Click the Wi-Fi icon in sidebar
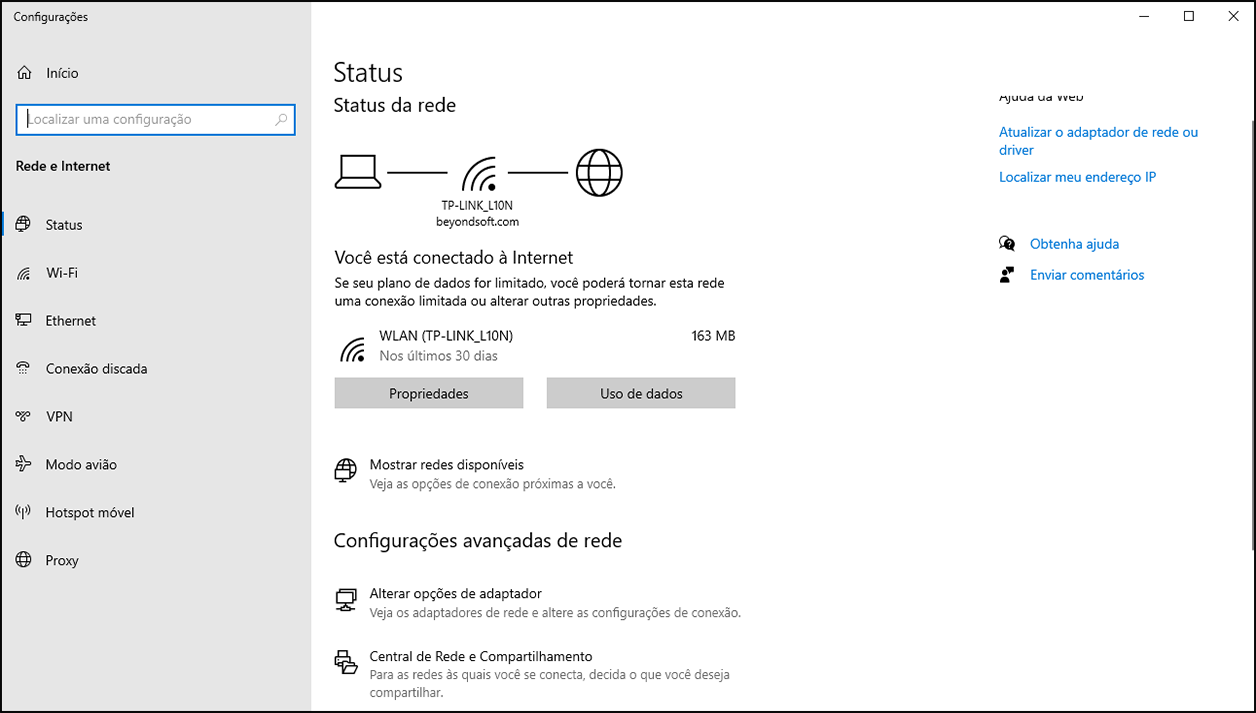Screen dimensions: 1256x713 (x=24, y=273)
